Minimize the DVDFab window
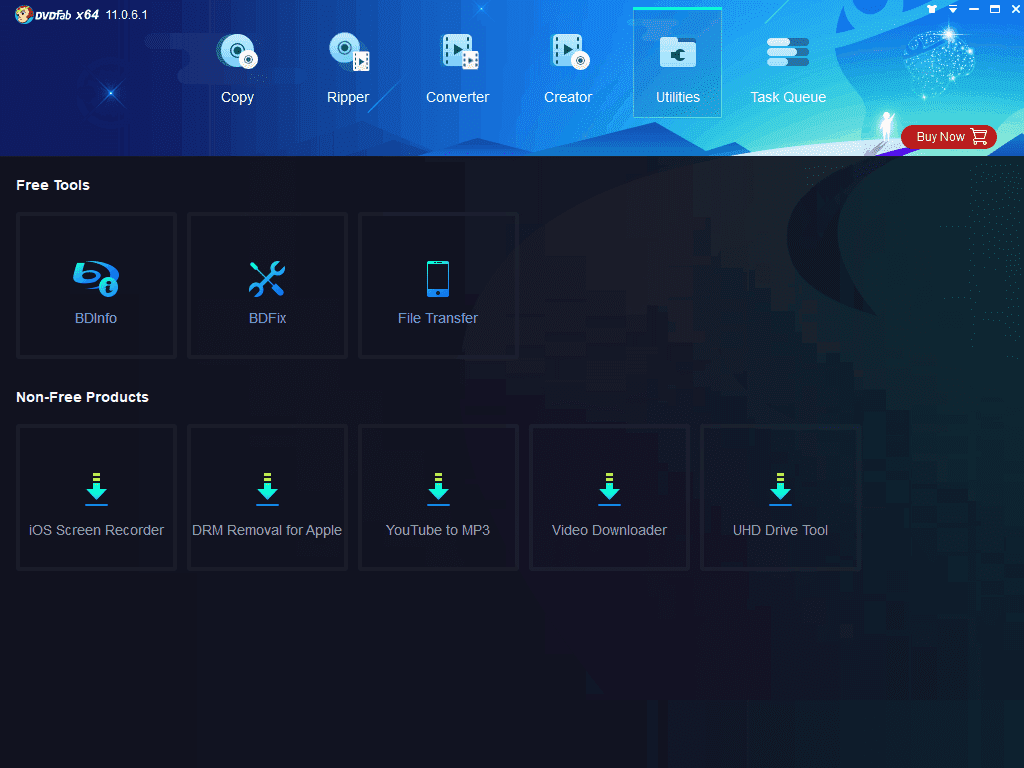Image resolution: width=1024 pixels, height=768 pixels. coord(974,9)
